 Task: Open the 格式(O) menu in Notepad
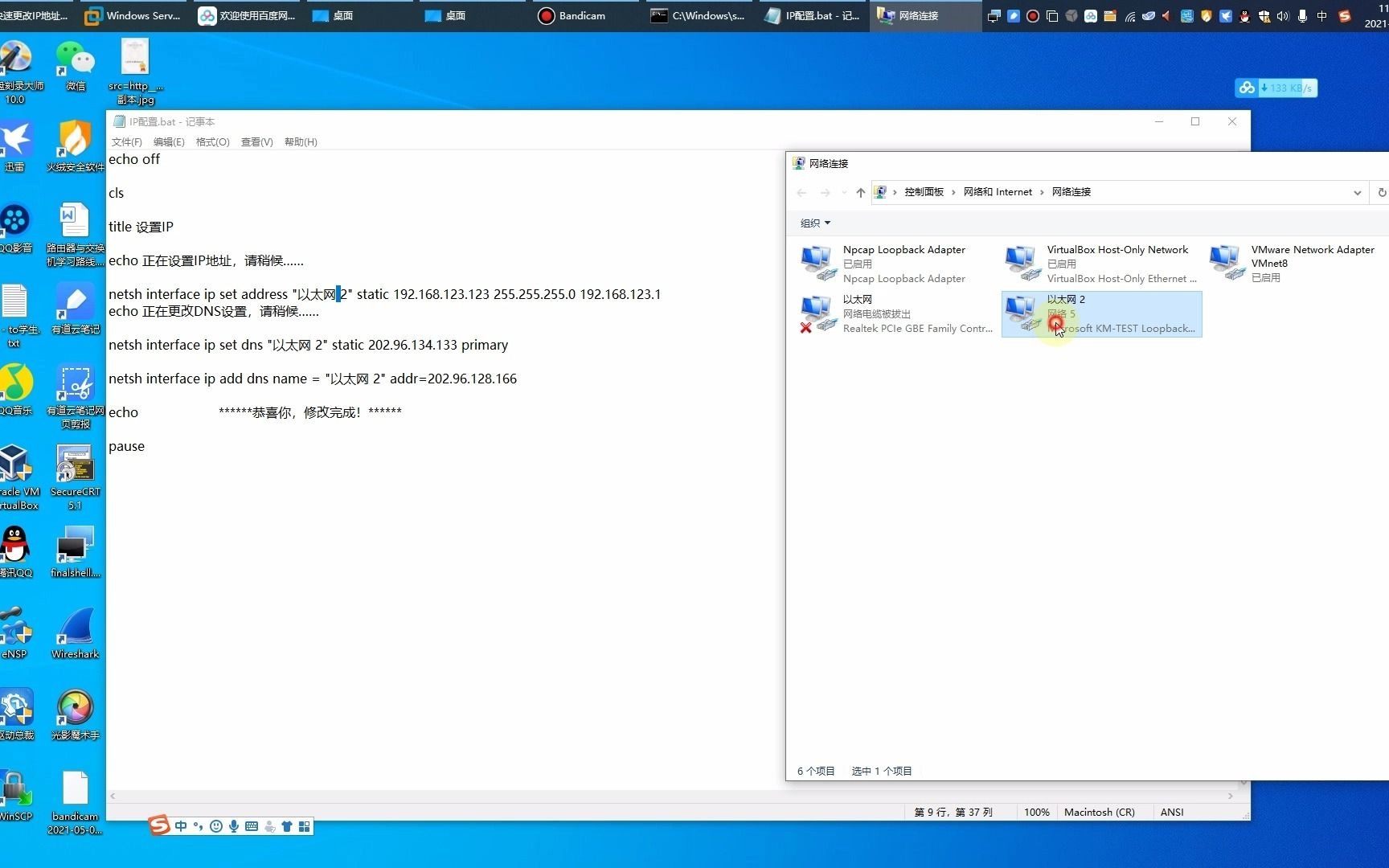click(213, 142)
